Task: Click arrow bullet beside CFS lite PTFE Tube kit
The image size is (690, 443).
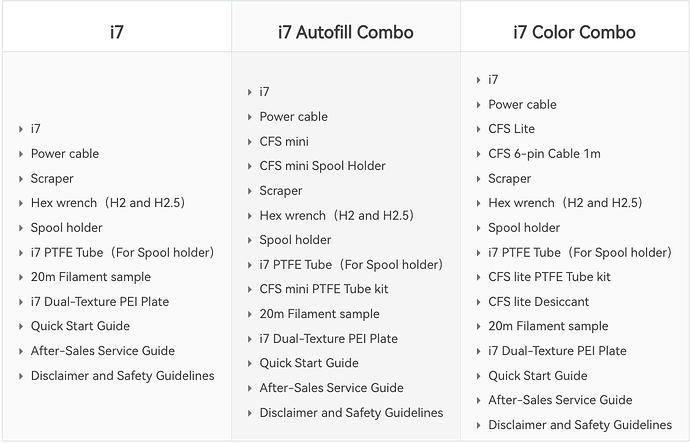Action: [478, 277]
